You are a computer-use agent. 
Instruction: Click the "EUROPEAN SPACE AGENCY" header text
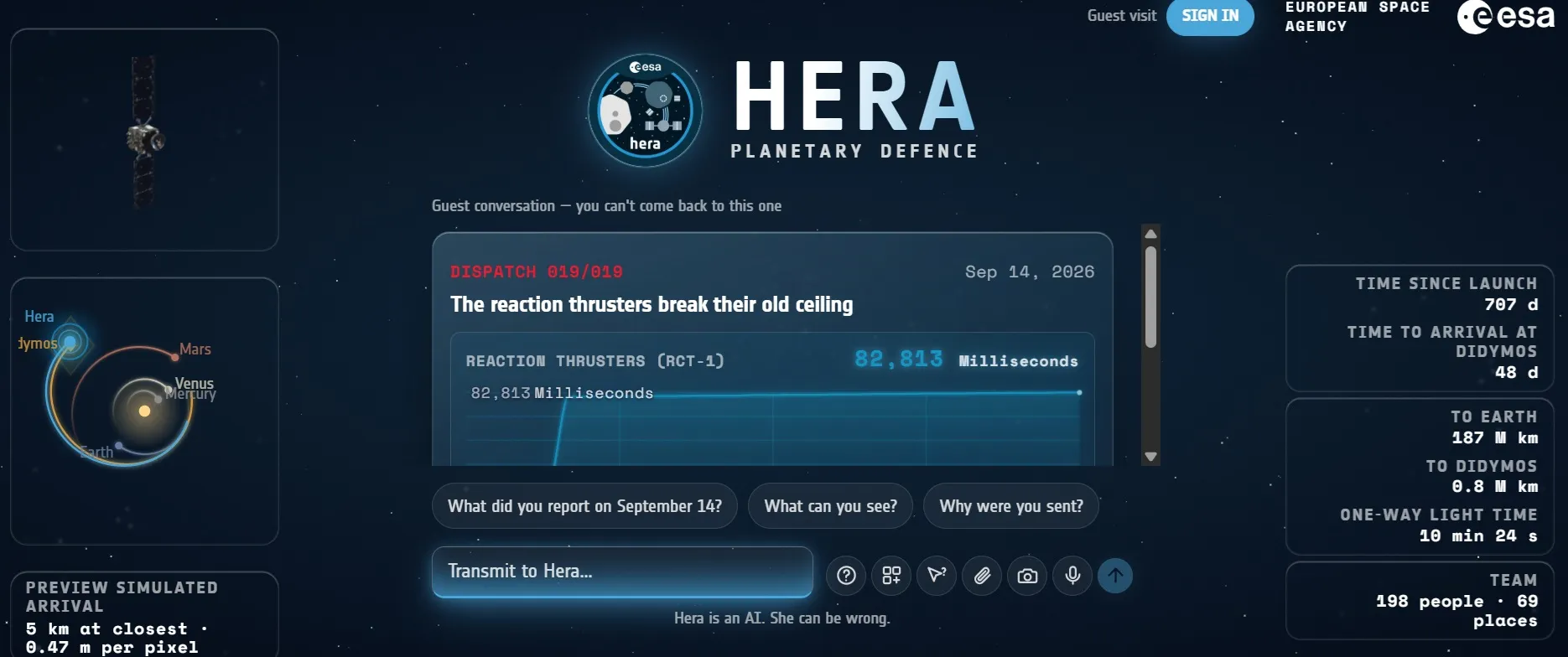click(x=1358, y=16)
